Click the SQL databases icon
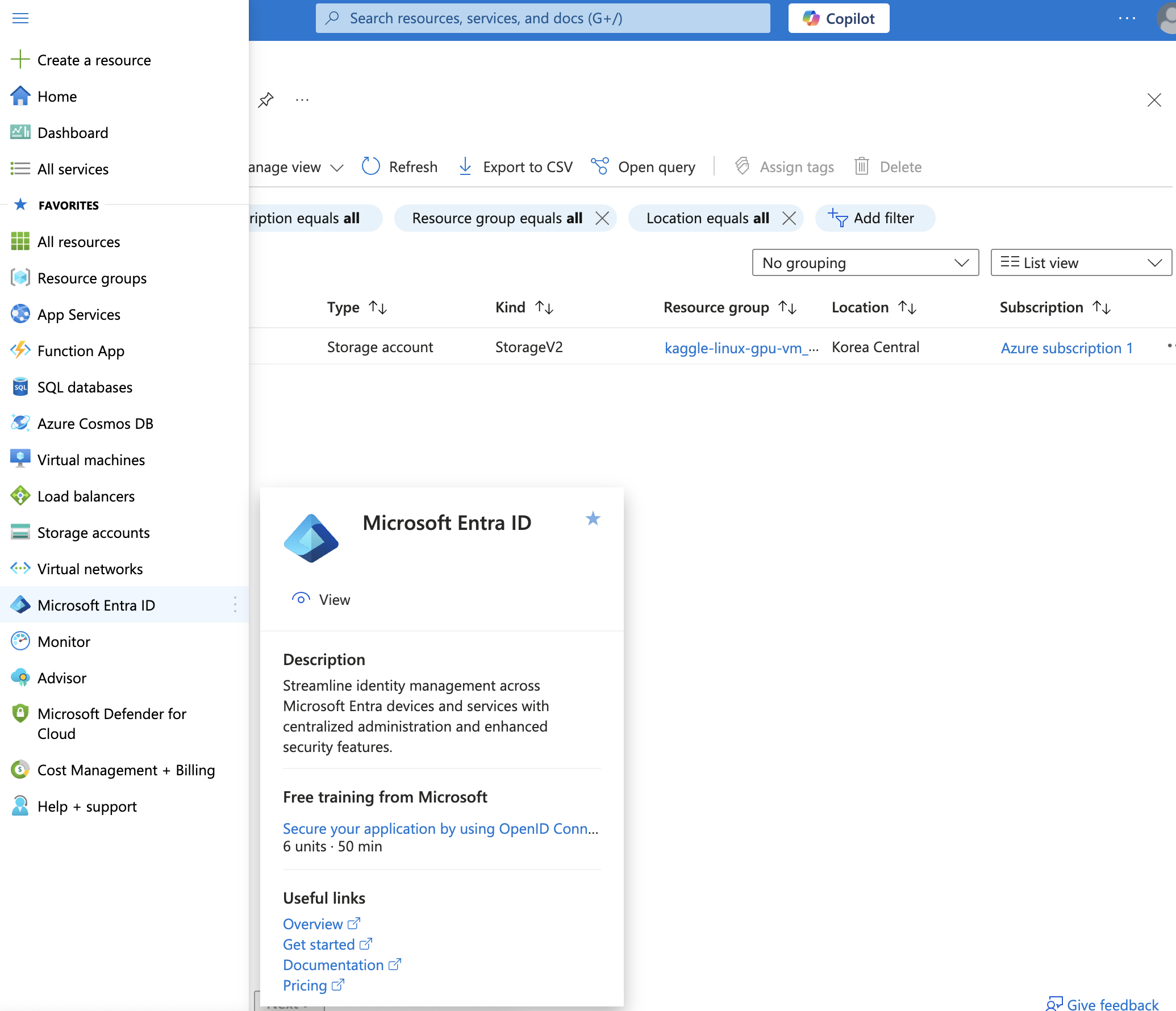 tap(20, 387)
